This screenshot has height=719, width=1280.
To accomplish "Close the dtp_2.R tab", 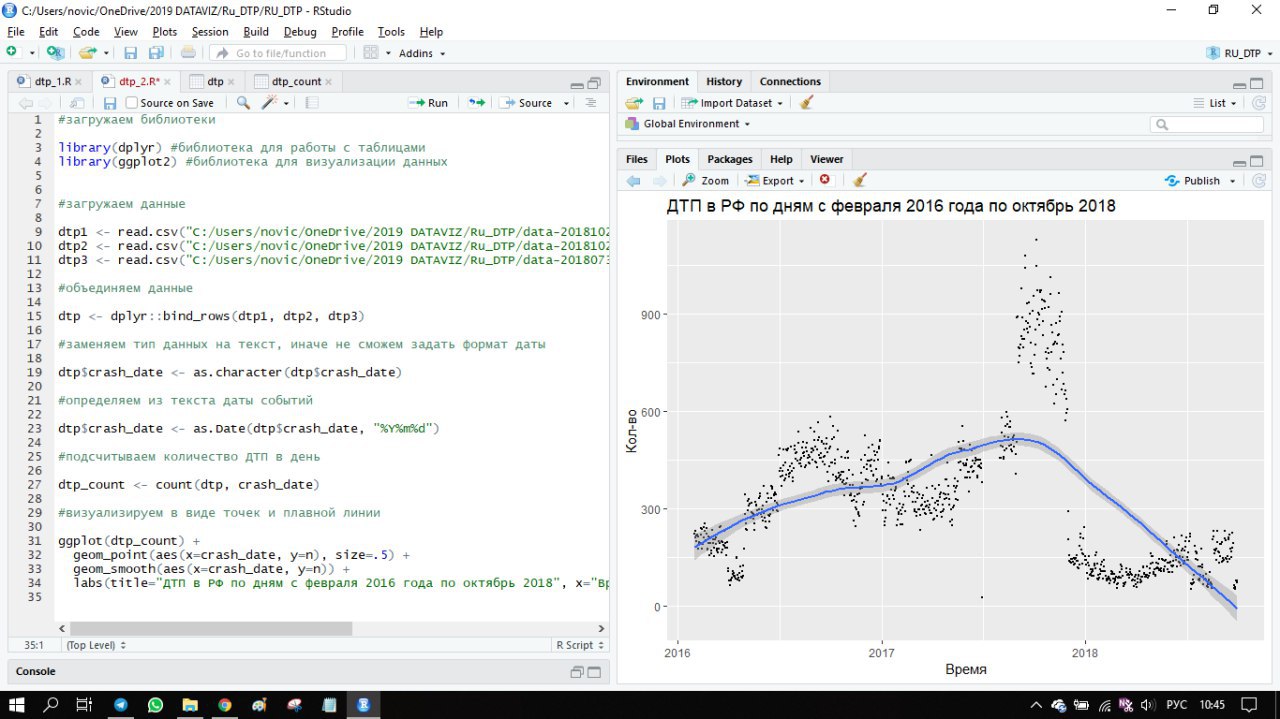I will coord(167,82).
